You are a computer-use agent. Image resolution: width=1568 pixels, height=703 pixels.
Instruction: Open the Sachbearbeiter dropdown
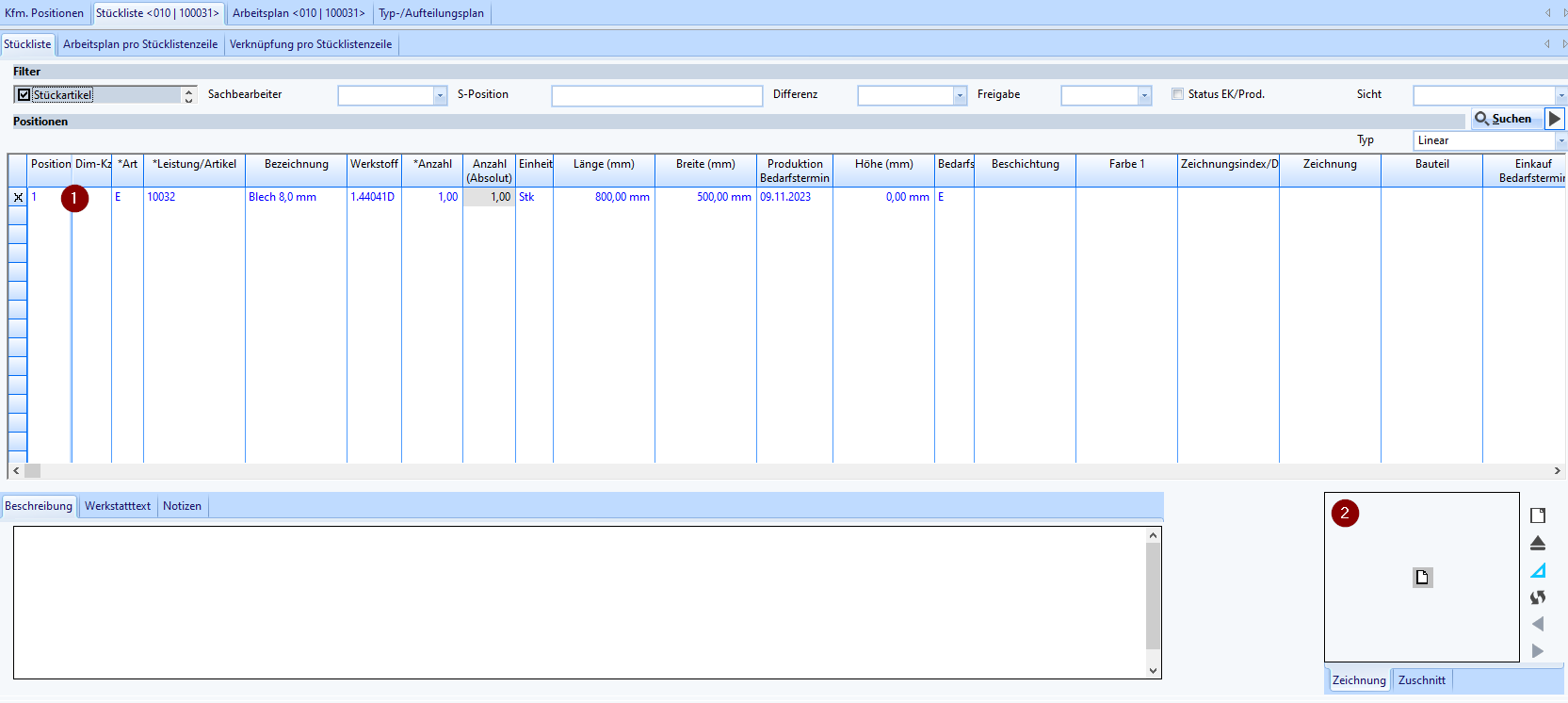(439, 95)
